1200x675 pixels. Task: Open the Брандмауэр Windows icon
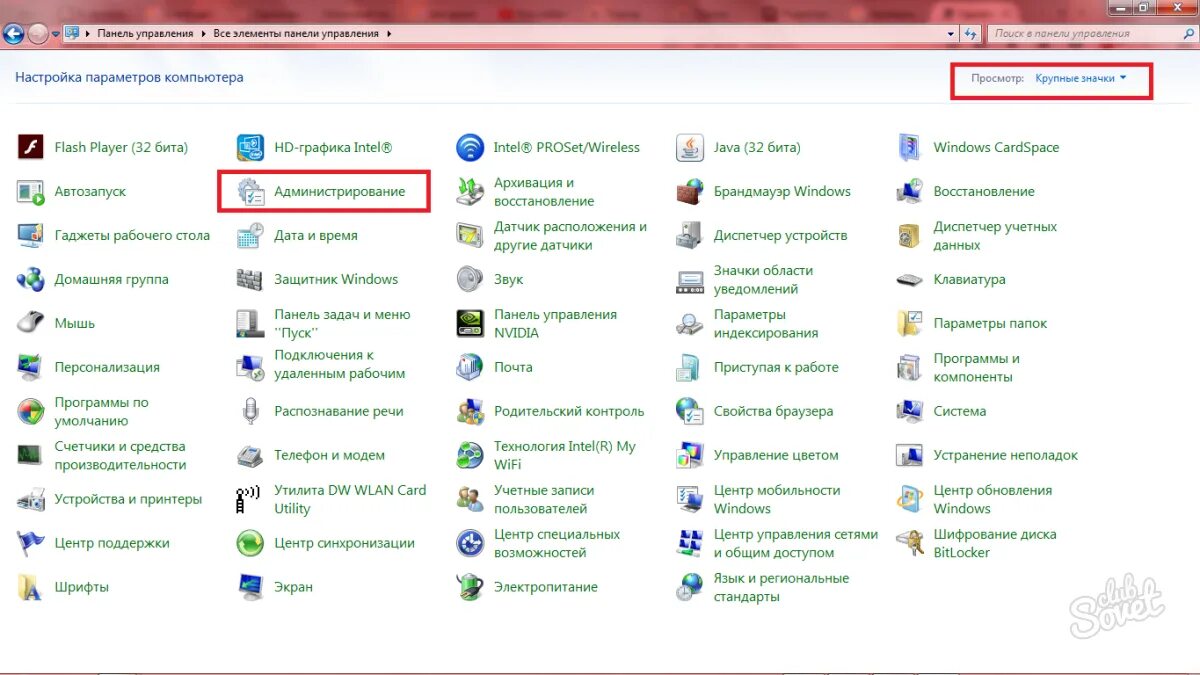click(690, 191)
